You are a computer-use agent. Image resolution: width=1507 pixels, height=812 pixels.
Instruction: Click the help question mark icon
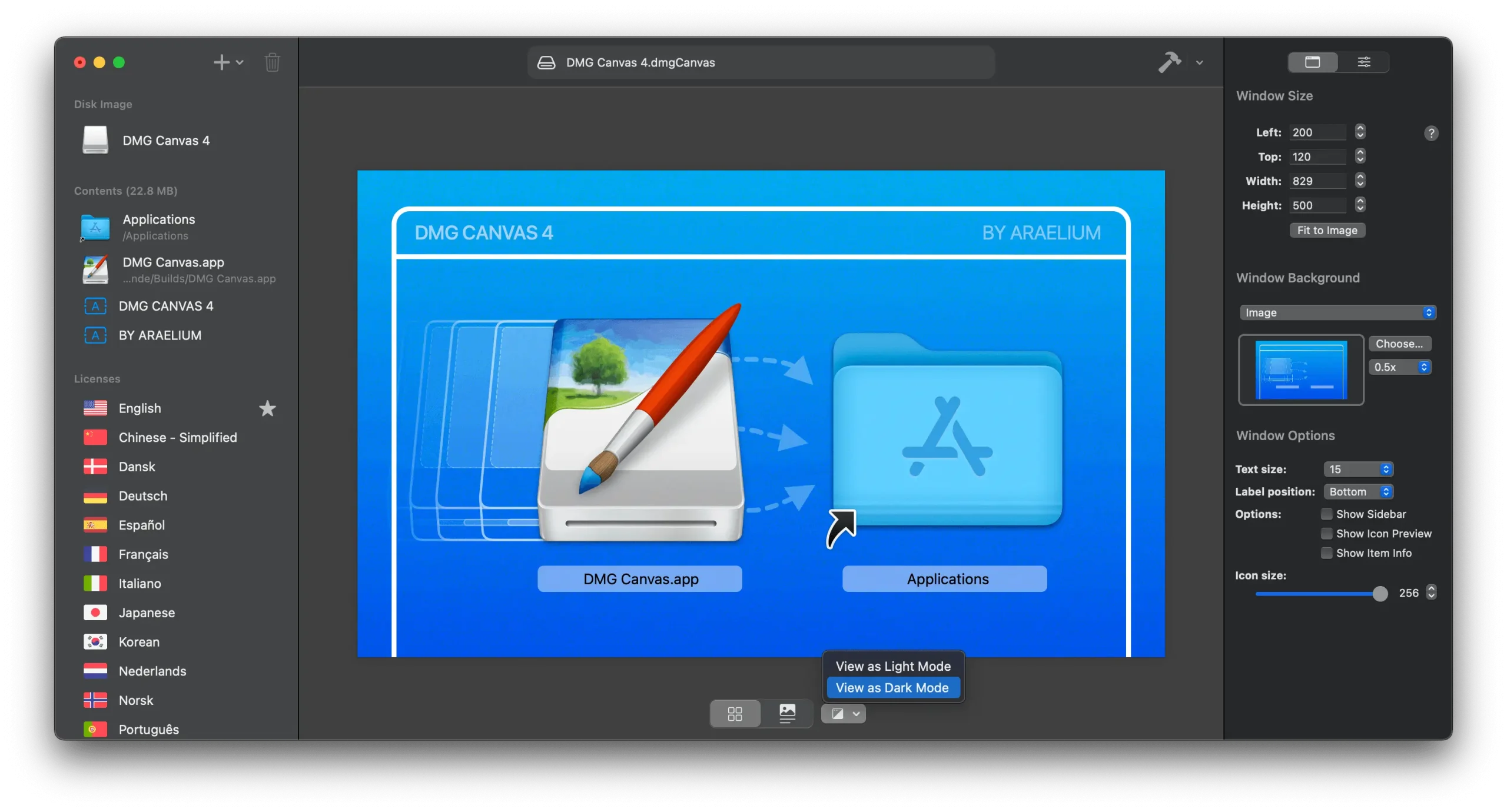click(1431, 134)
